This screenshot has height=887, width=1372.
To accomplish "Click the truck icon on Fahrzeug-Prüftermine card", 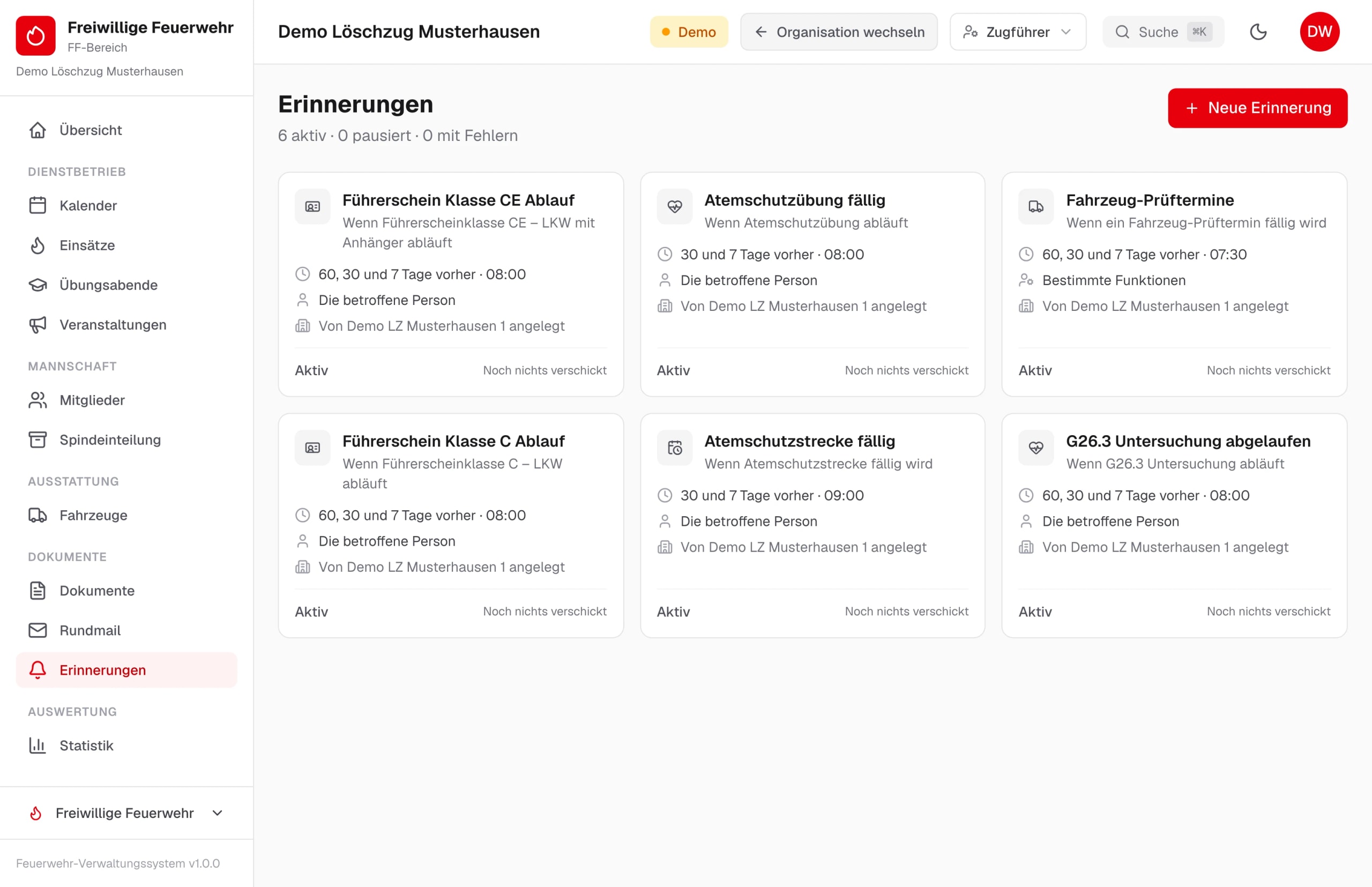I will click(x=1035, y=206).
